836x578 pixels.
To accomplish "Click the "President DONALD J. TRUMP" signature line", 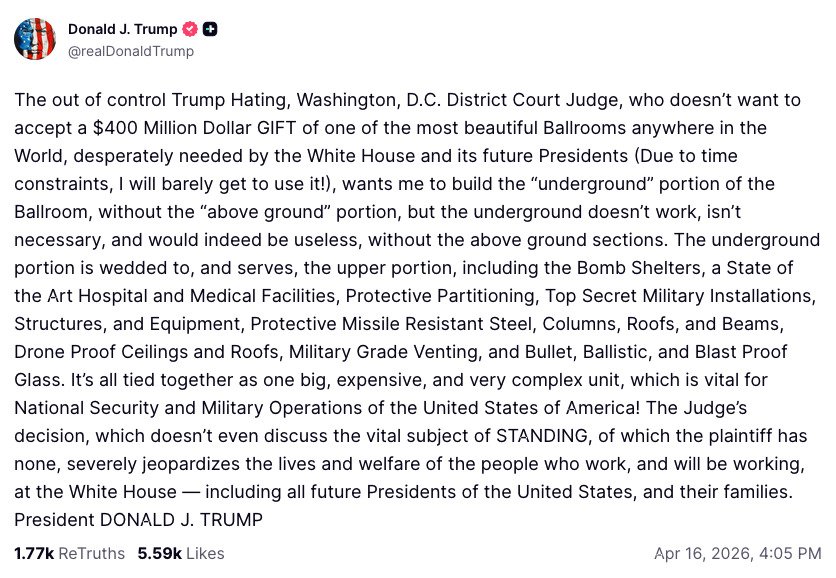I will [139, 519].
